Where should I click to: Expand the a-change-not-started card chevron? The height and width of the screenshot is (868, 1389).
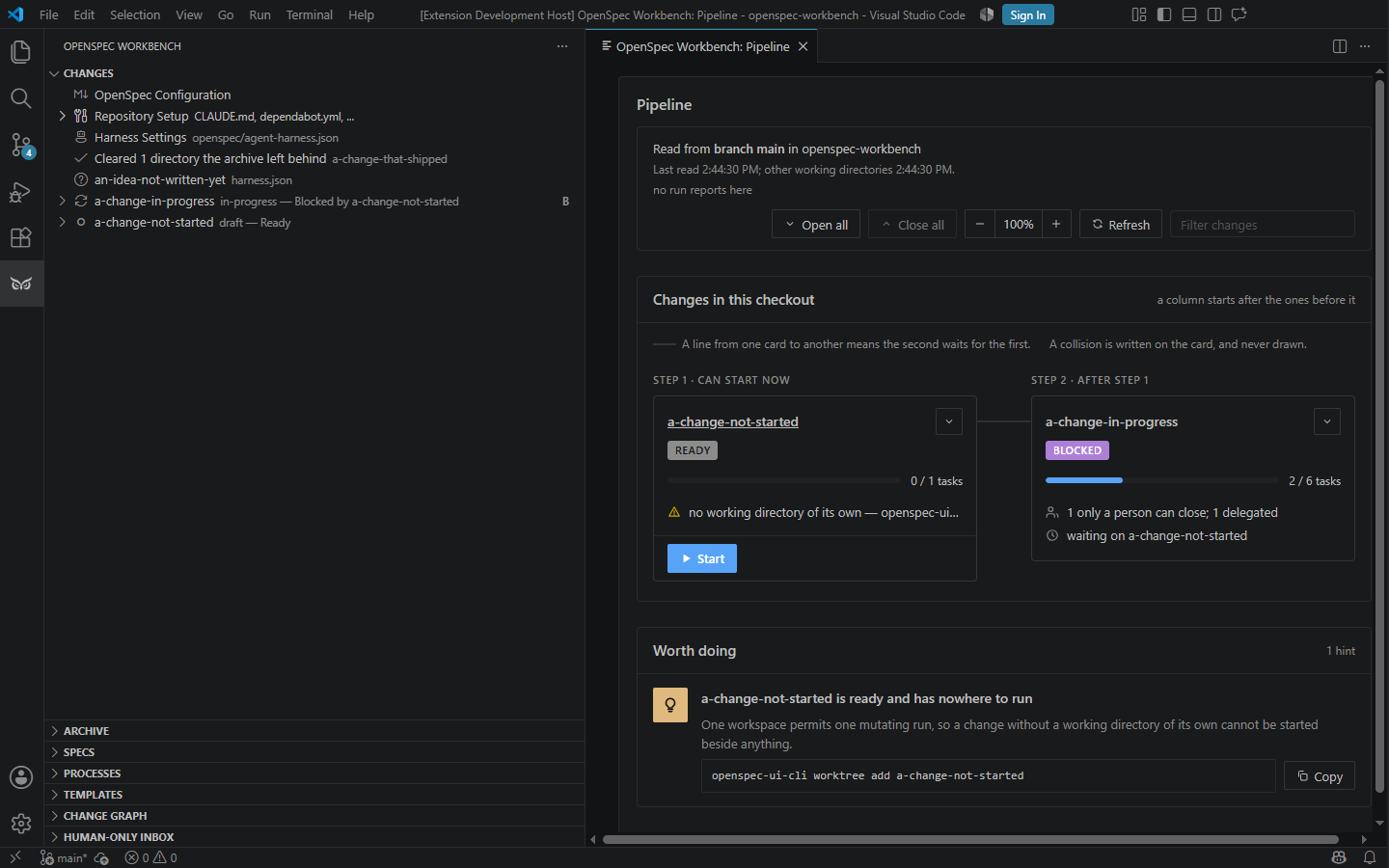click(949, 421)
